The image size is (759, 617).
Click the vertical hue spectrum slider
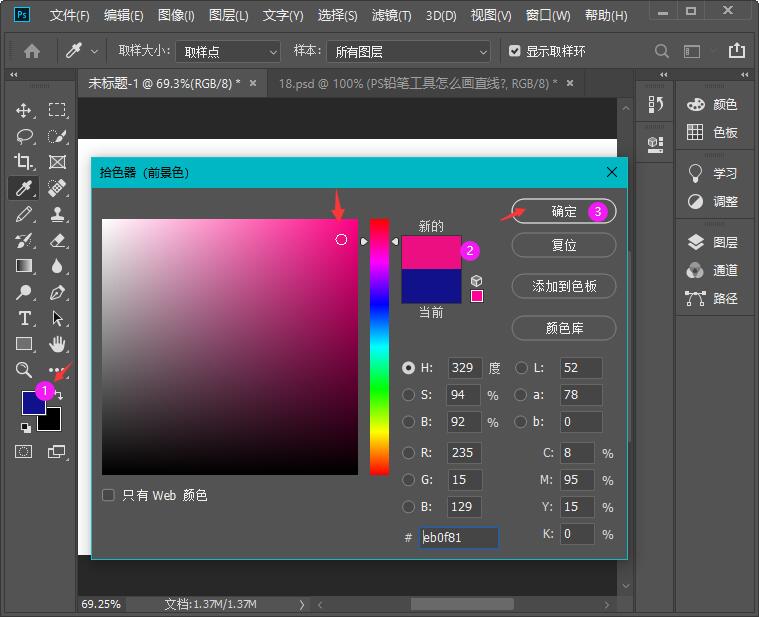380,346
